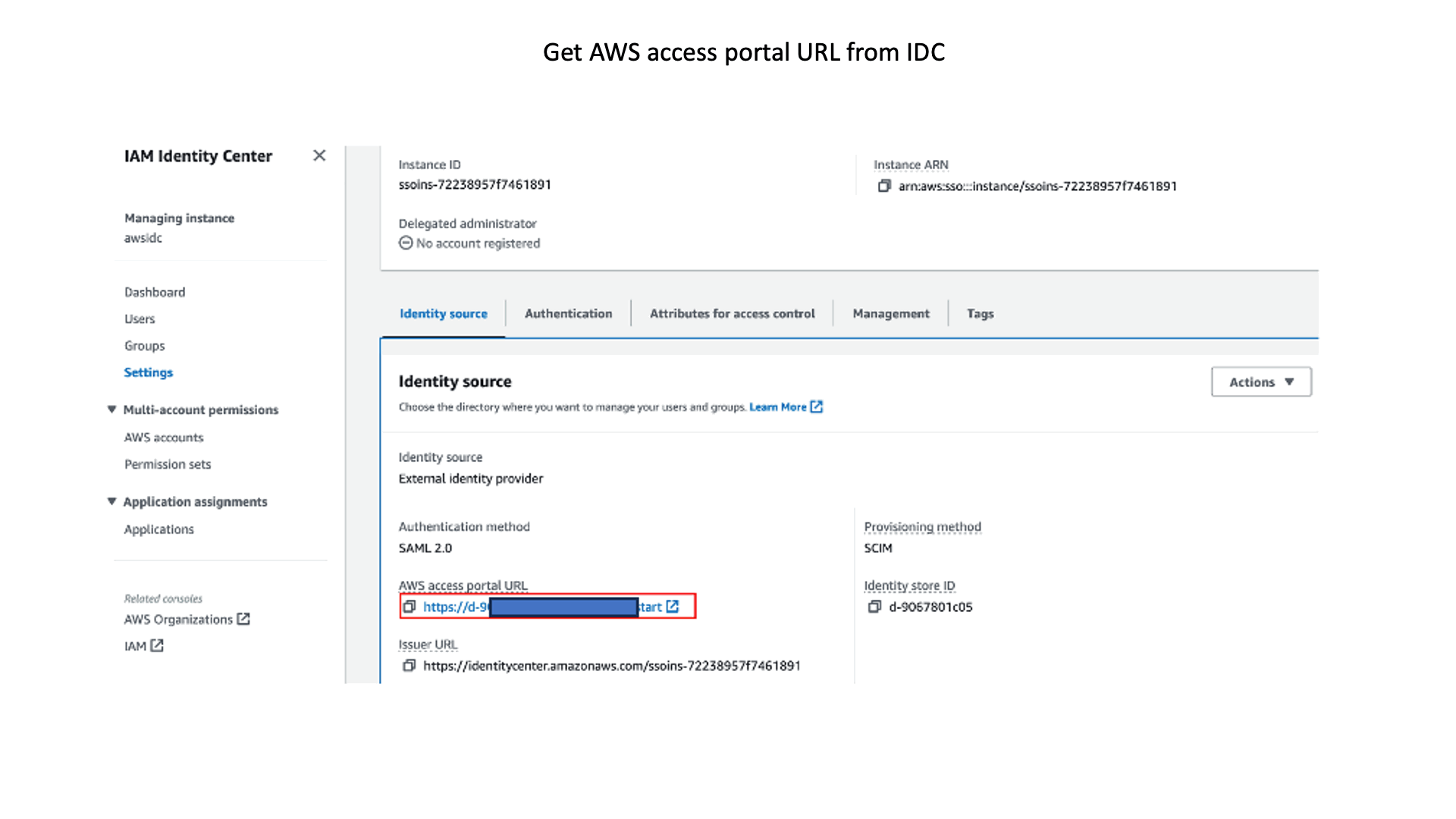The width and height of the screenshot is (1456, 819).
Task: Open Attributes for access control tab
Action: point(732,313)
